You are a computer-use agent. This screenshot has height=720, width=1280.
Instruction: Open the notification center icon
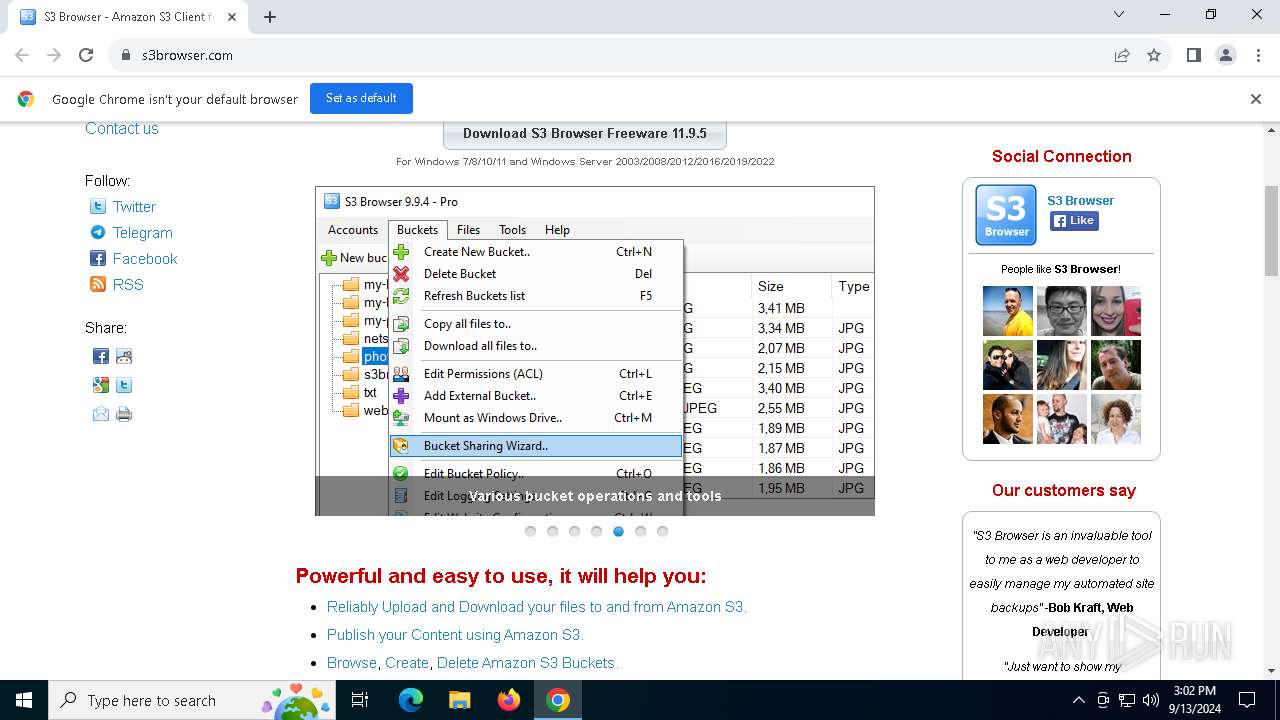coord(1247,700)
